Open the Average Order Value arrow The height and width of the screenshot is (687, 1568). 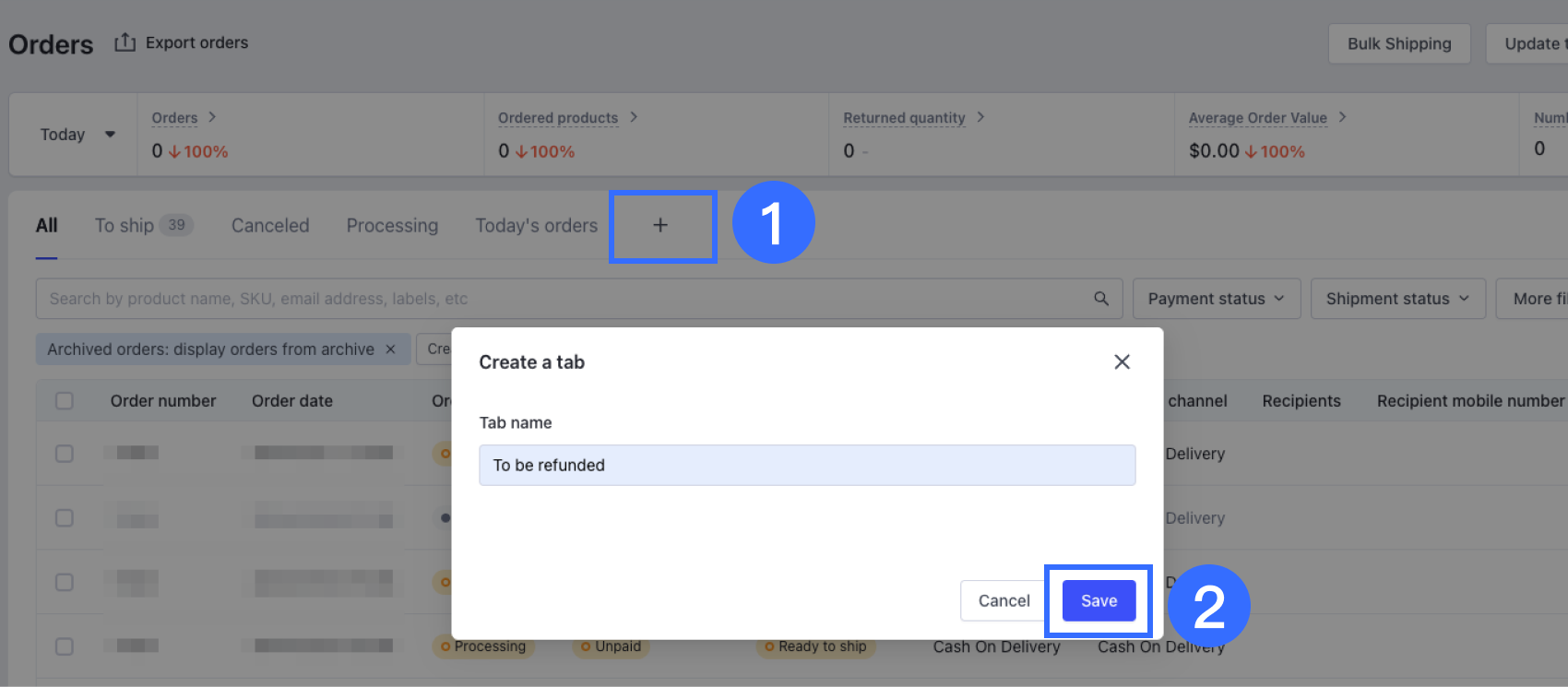click(x=1342, y=117)
